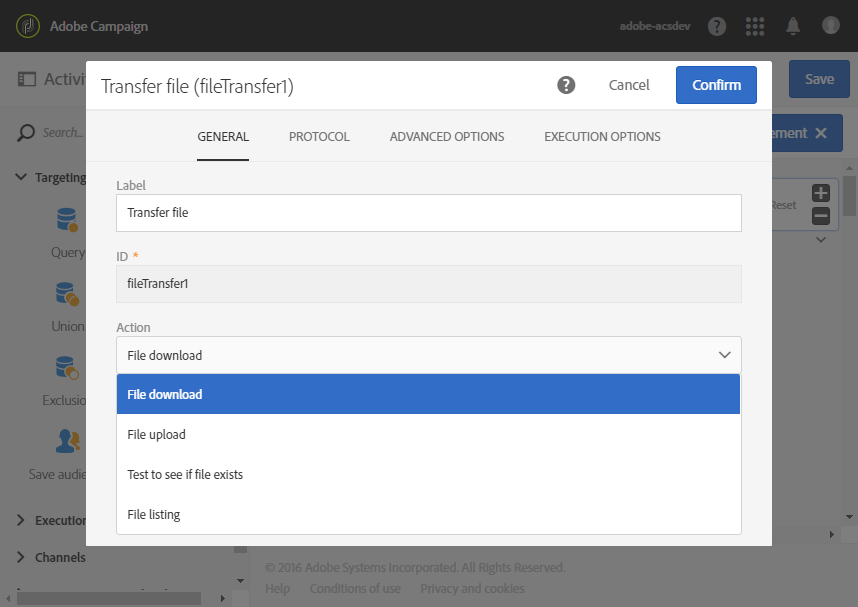Viewport: 858px width, 607px height.
Task: Open the user profile avatar
Action: (x=831, y=25)
